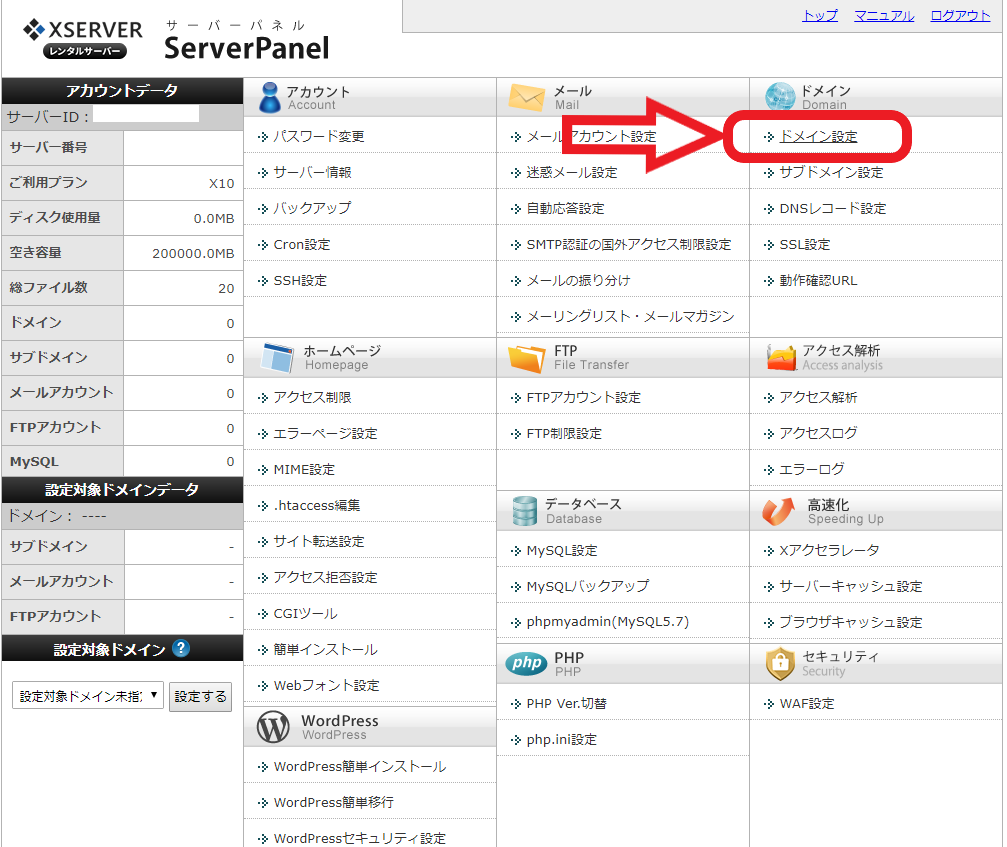Open the マニュアル link
Viewport: 1007px width, 847px height.
point(884,15)
